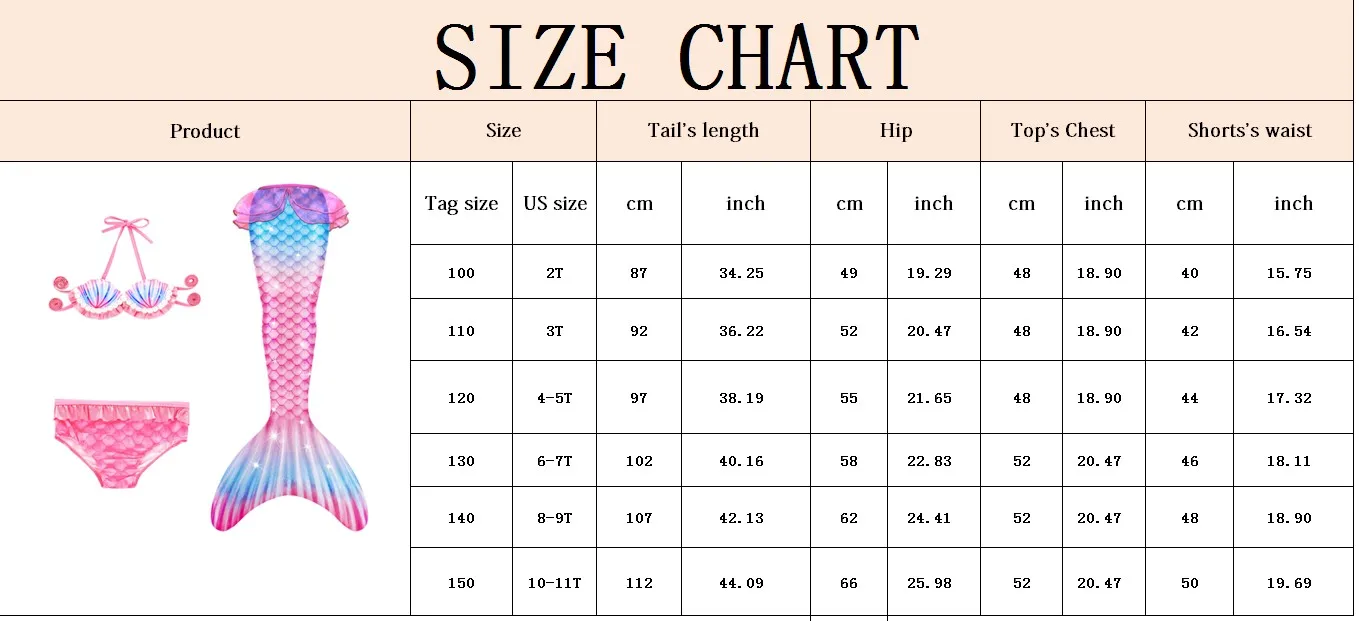Select the 25.98 inch hip cell
The height and width of the screenshot is (621, 1359).
click(x=933, y=582)
